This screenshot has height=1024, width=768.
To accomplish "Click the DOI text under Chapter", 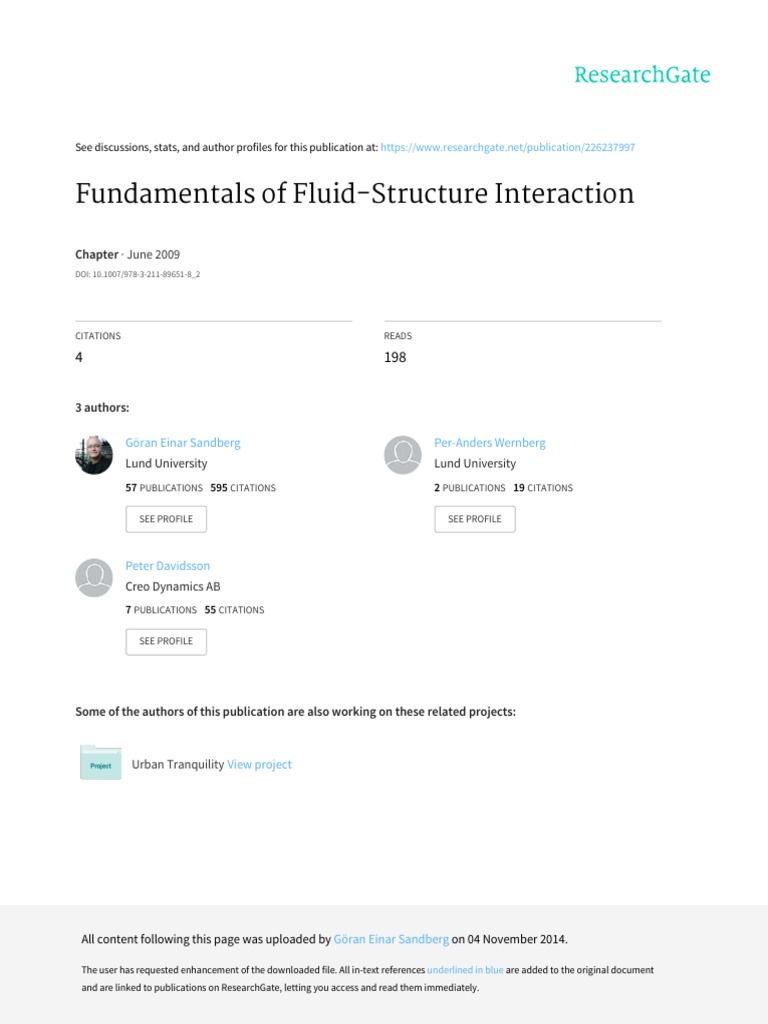I will (138, 274).
